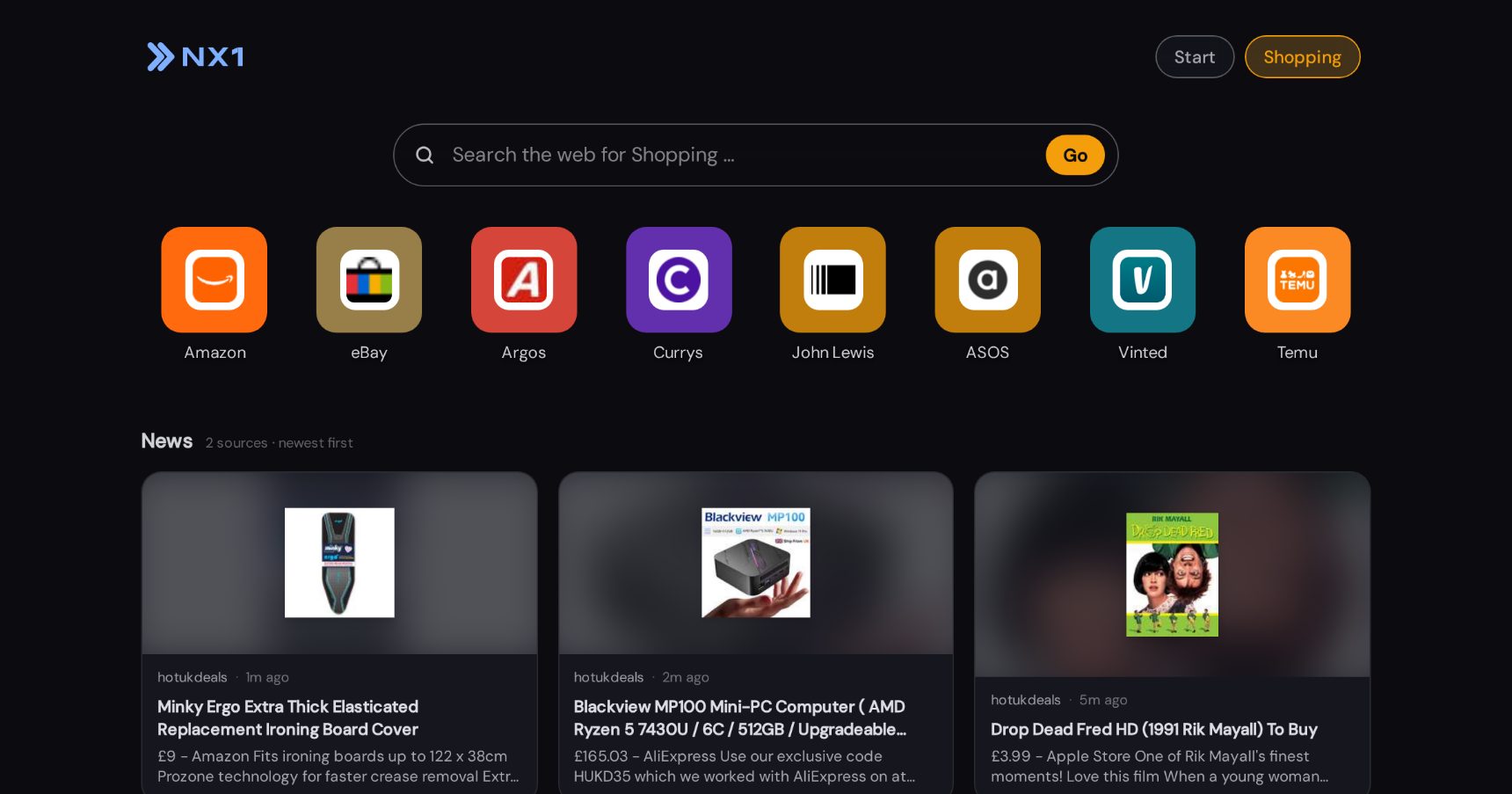Click the "2m ago" timestamp
This screenshot has height=794, width=1512.
(686, 677)
